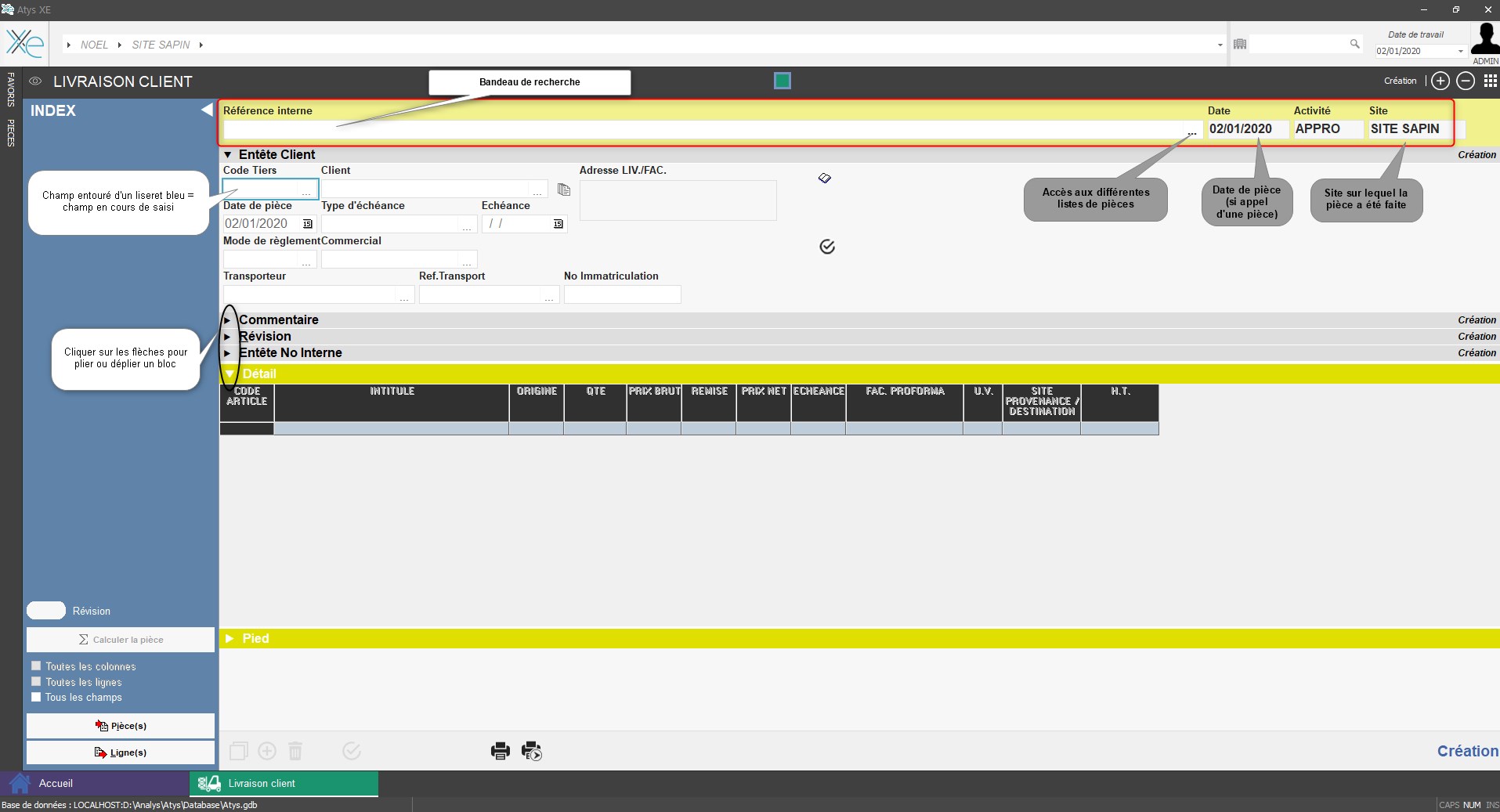Expand the Pied section
The image size is (1500, 812).
[x=230, y=639]
